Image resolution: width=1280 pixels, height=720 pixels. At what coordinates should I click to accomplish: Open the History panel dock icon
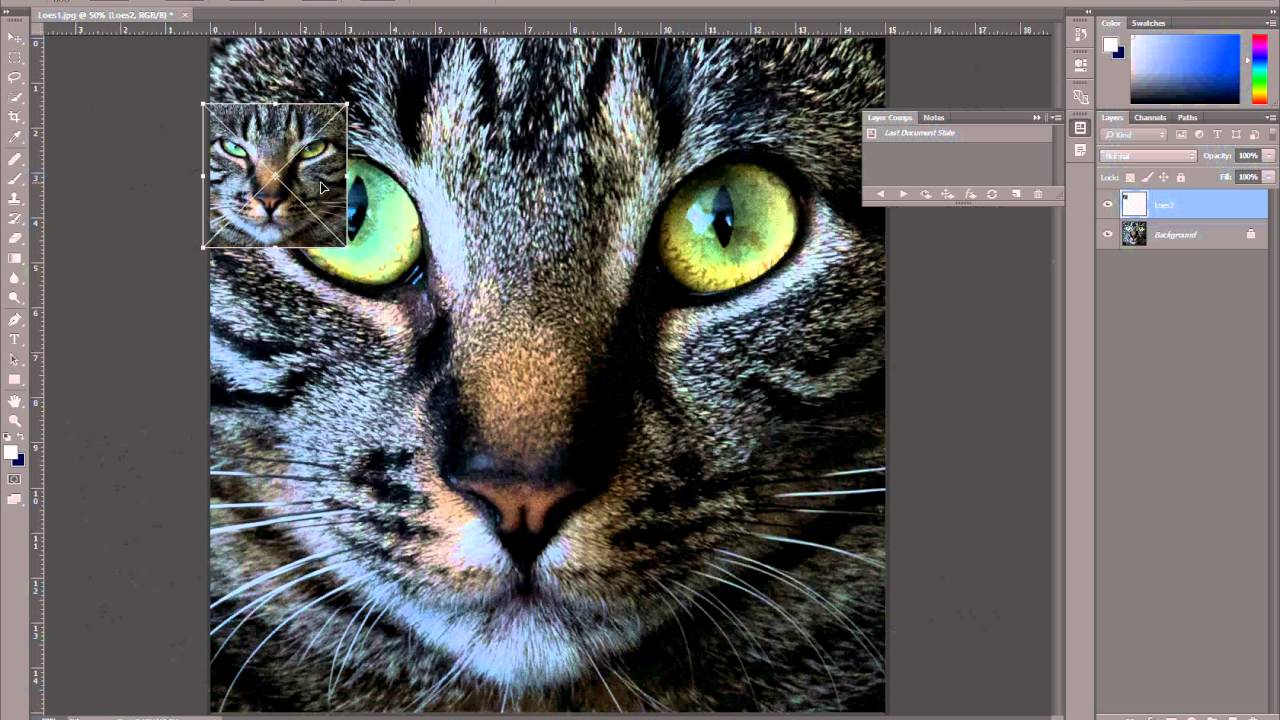point(1080,34)
